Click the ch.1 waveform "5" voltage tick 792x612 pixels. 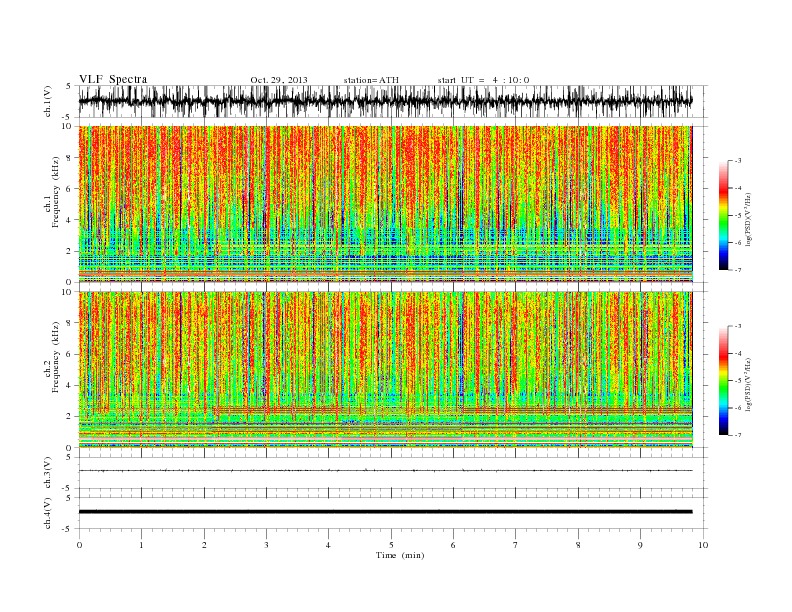69,86
